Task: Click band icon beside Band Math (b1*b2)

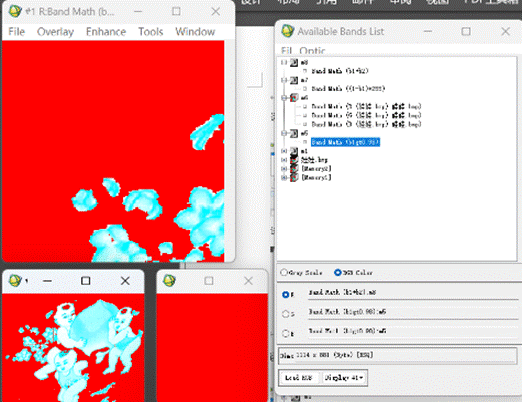Action: 305,71
